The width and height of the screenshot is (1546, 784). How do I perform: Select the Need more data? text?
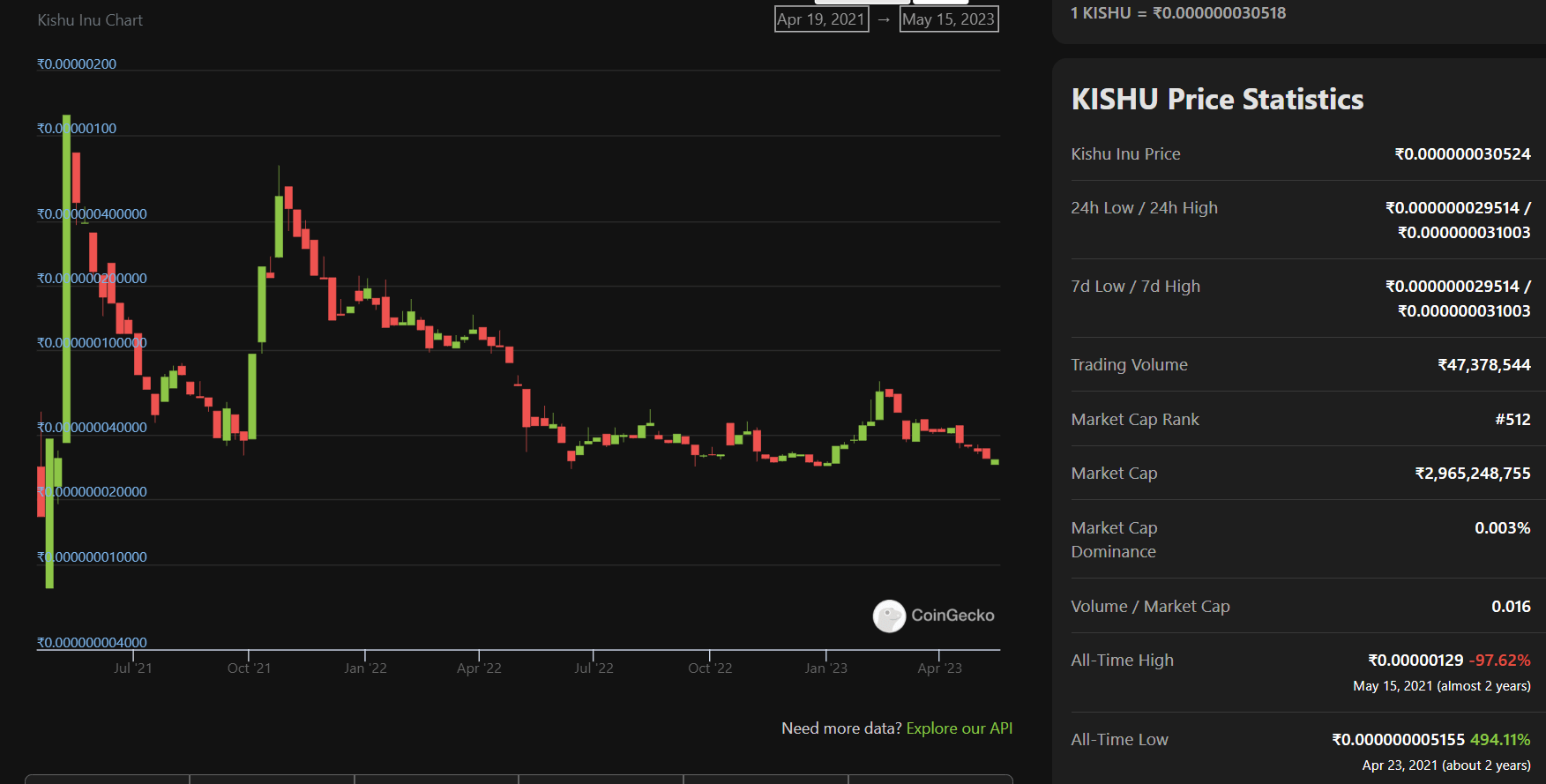tap(841, 728)
